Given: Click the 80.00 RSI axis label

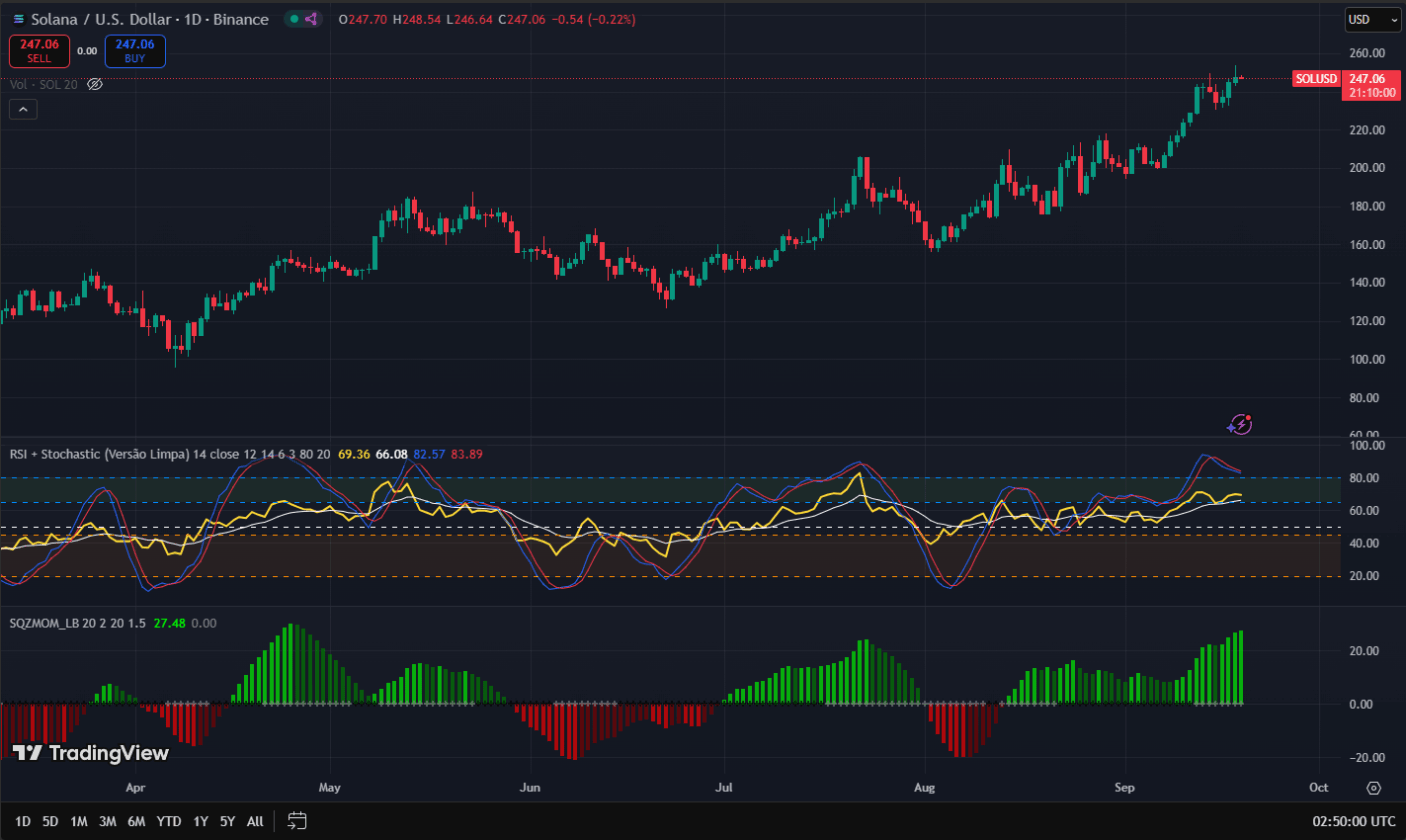Looking at the screenshot, I should pos(1366,478).
